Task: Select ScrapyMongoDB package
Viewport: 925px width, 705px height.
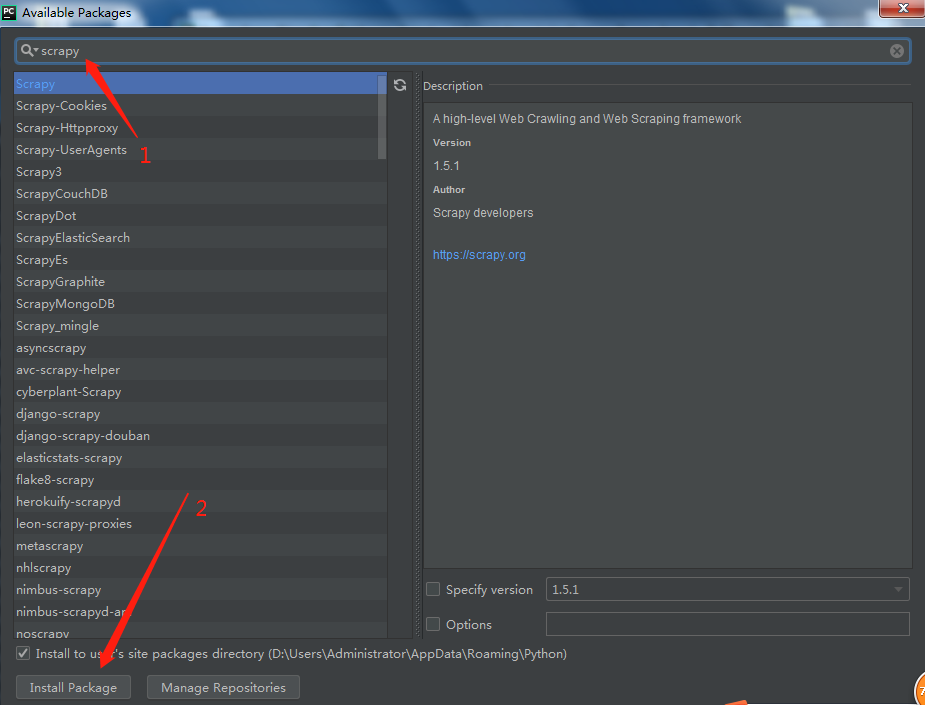Action: 200,304
